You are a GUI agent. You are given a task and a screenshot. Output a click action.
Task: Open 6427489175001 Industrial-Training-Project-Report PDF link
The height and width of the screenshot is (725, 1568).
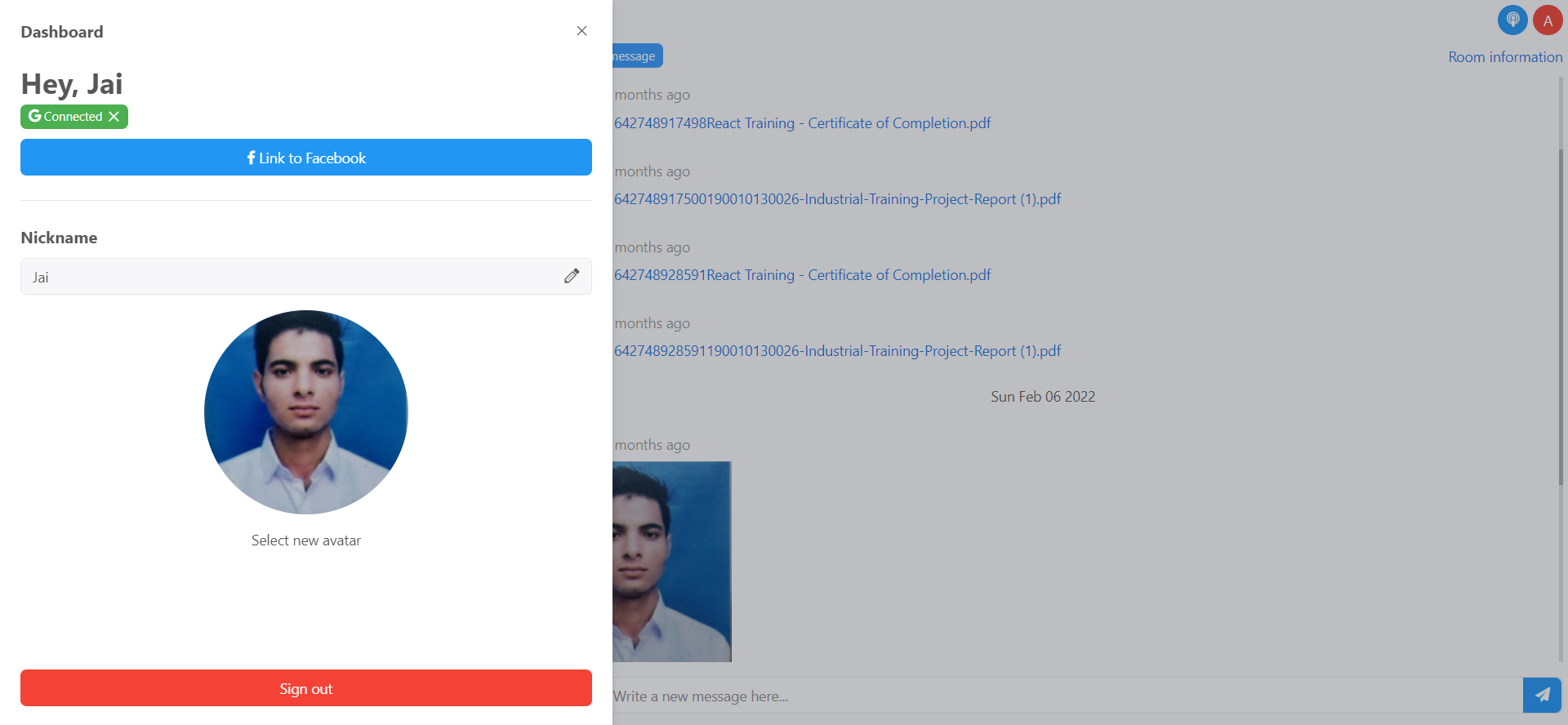click(837, 199)
